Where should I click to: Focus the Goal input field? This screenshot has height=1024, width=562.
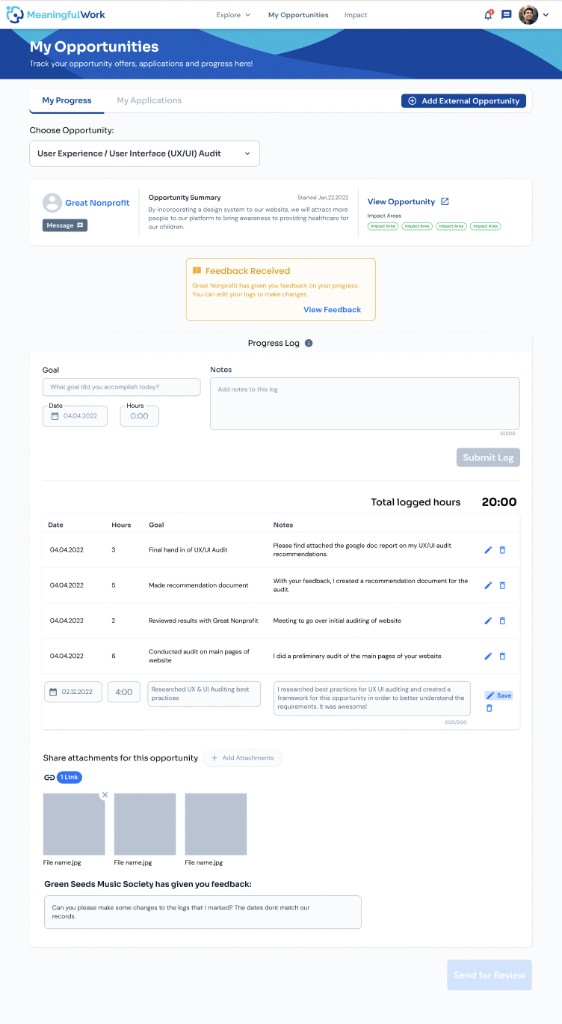[121, 387]
